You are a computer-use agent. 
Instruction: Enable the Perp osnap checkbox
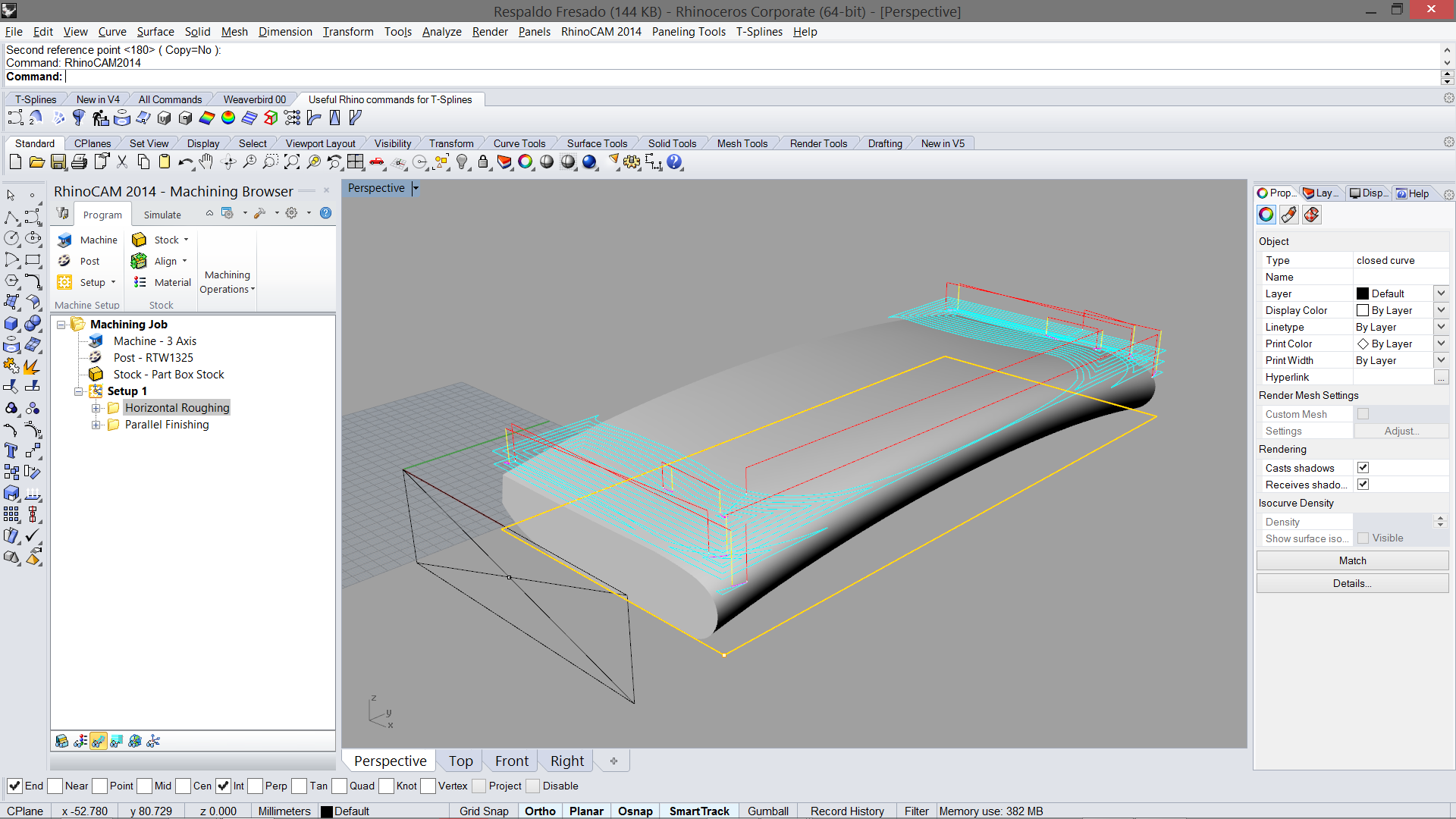(256, 786)
